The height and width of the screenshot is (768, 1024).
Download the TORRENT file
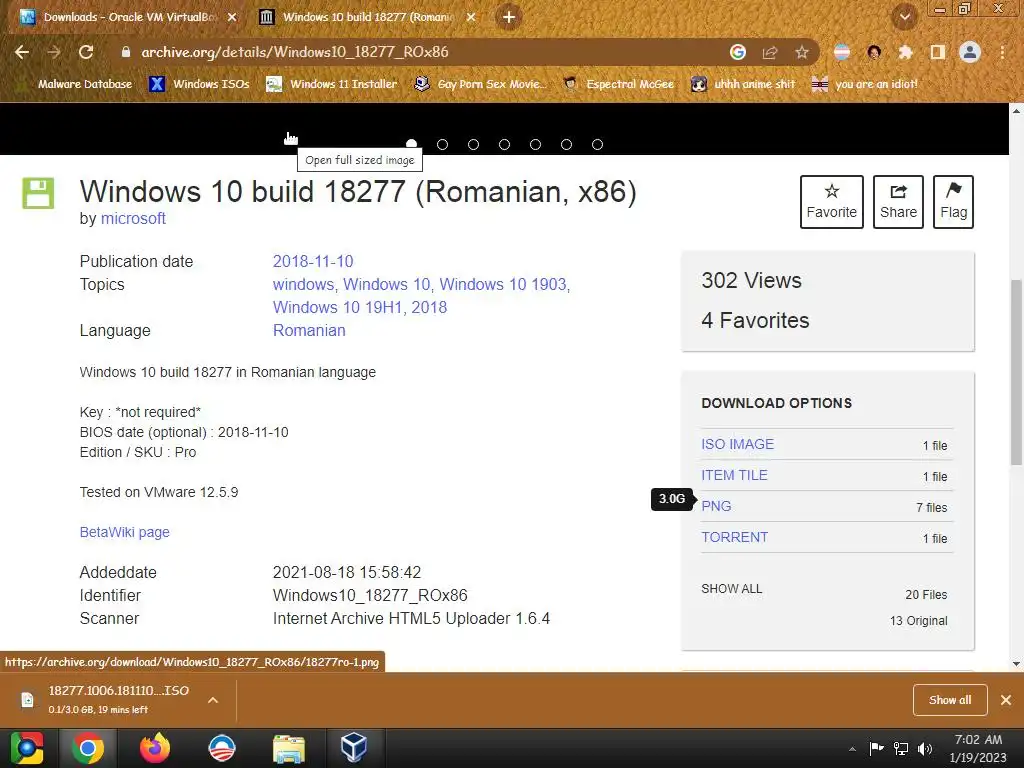[734, 537]
